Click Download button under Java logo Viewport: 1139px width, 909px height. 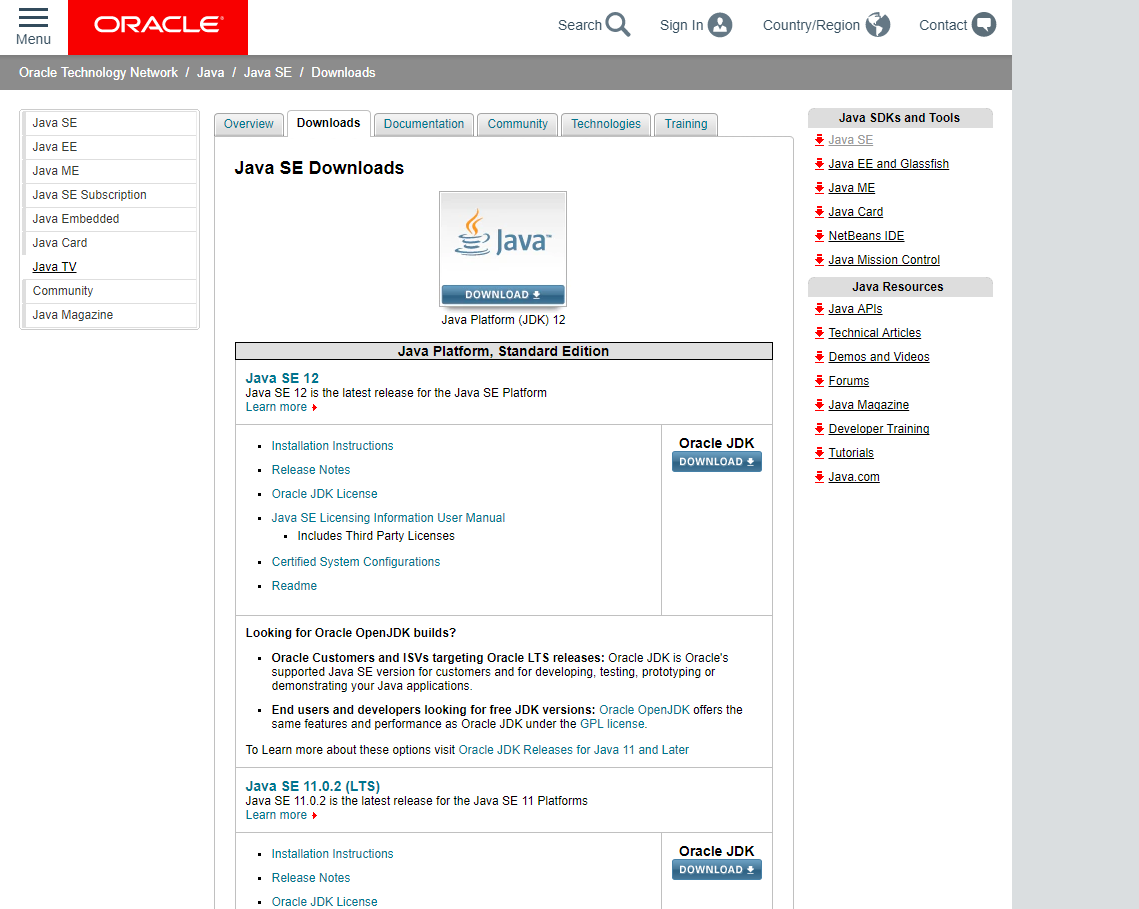[503, 294]
